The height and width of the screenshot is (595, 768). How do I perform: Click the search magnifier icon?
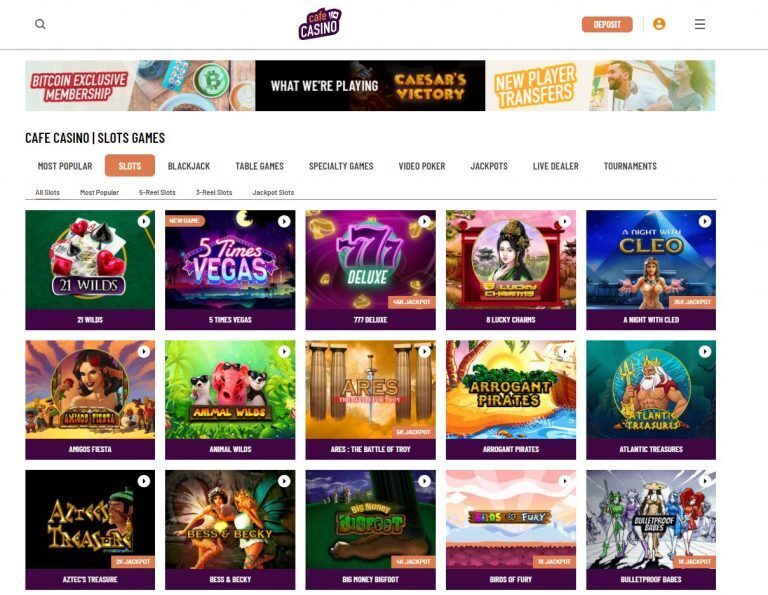coord(40,24)
